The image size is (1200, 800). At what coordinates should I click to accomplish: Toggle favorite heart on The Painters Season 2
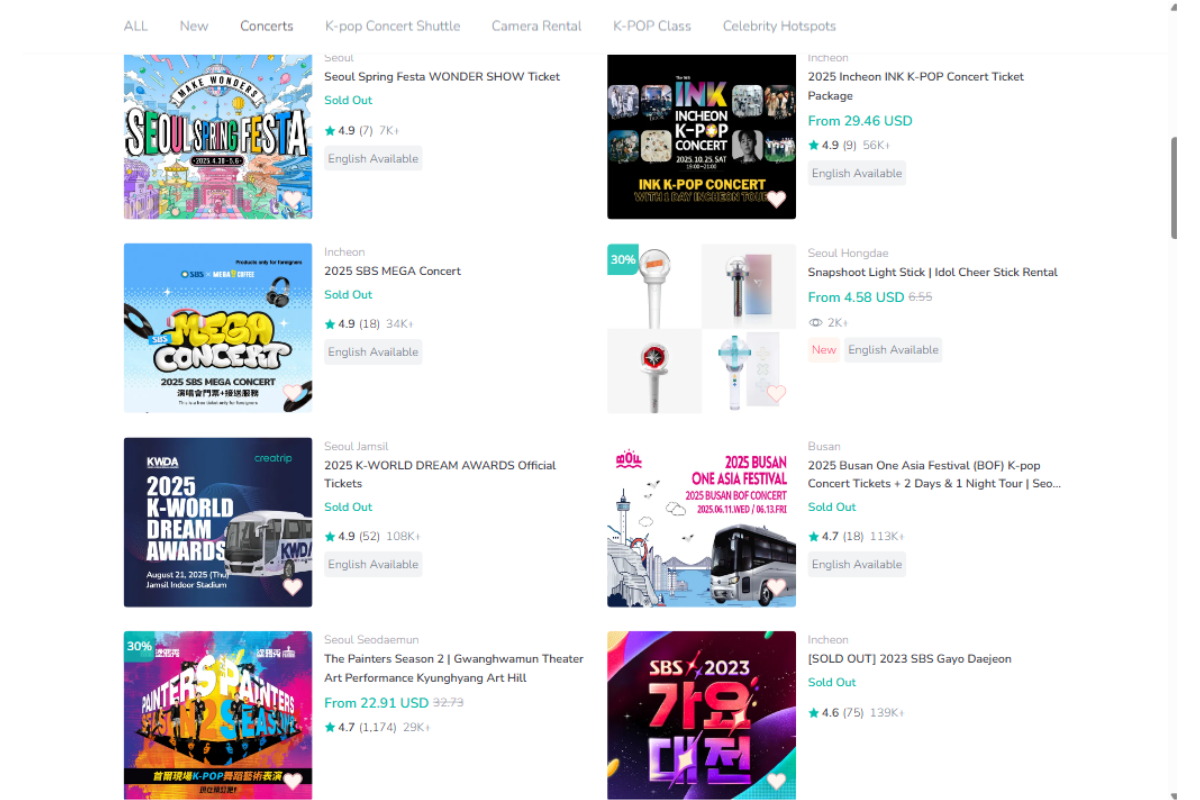[291, 781]
